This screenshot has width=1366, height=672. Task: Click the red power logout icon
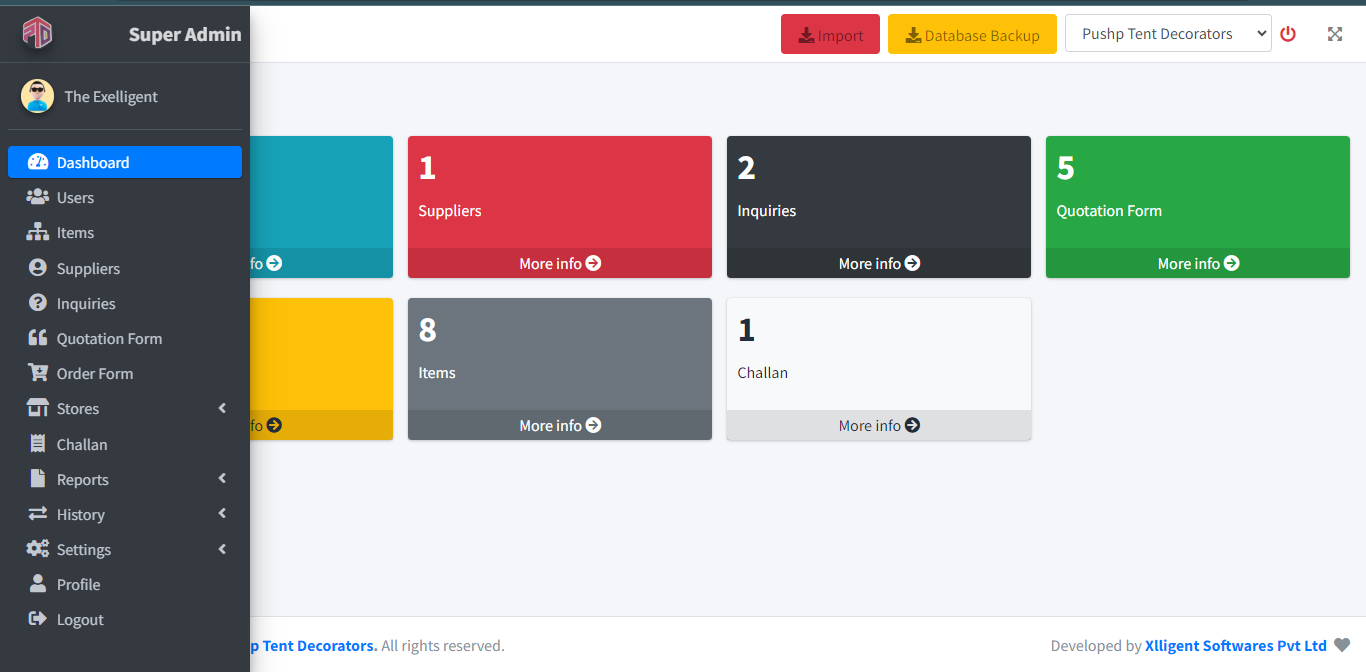pos(1288,34)
